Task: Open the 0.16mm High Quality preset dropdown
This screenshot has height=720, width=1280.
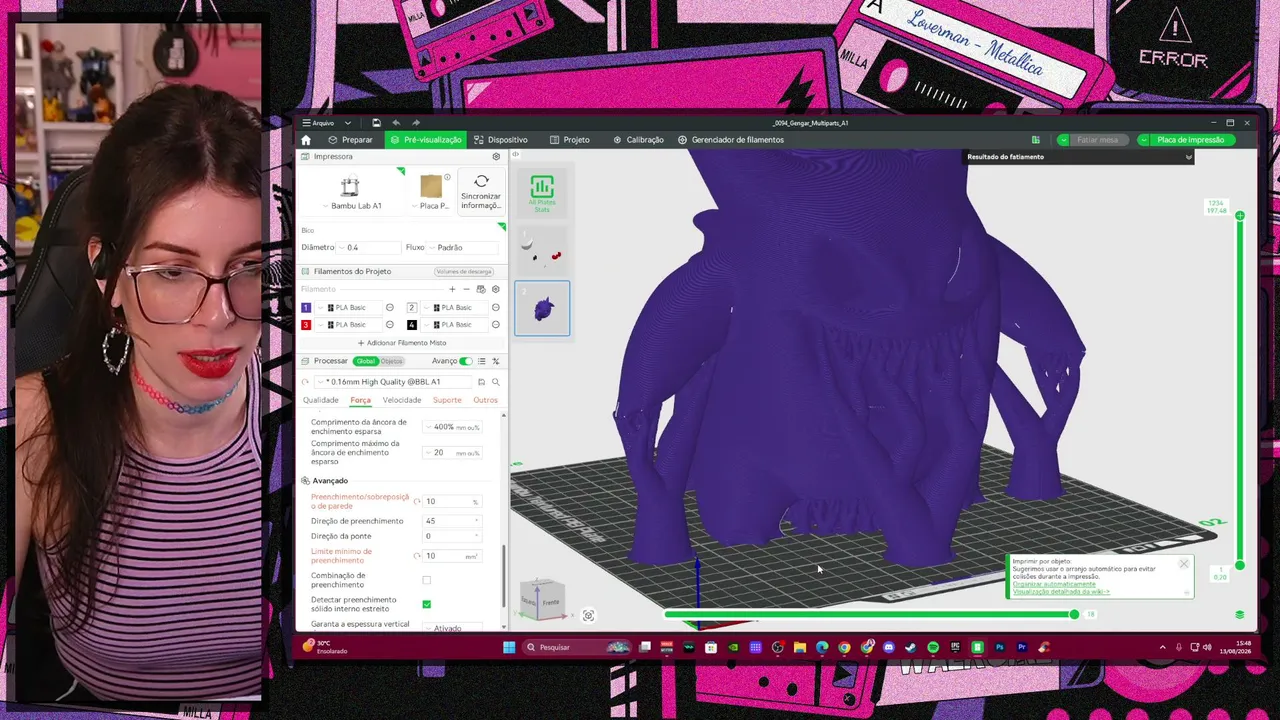Action: pos(393,382)
